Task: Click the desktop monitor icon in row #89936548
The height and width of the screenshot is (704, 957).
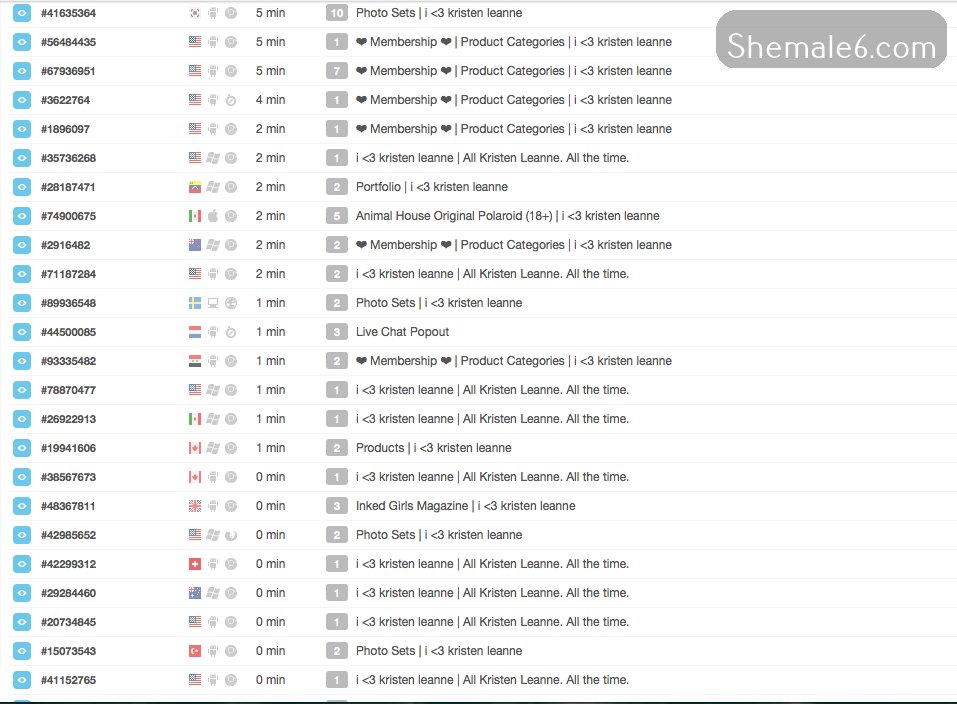Action: (213, 303)
